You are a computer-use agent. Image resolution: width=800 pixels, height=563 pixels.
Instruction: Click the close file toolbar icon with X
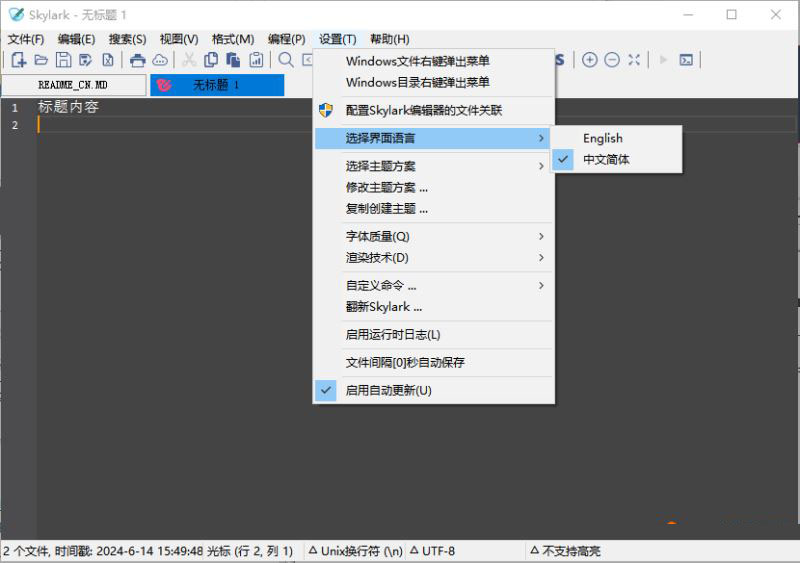click(108, 60)
